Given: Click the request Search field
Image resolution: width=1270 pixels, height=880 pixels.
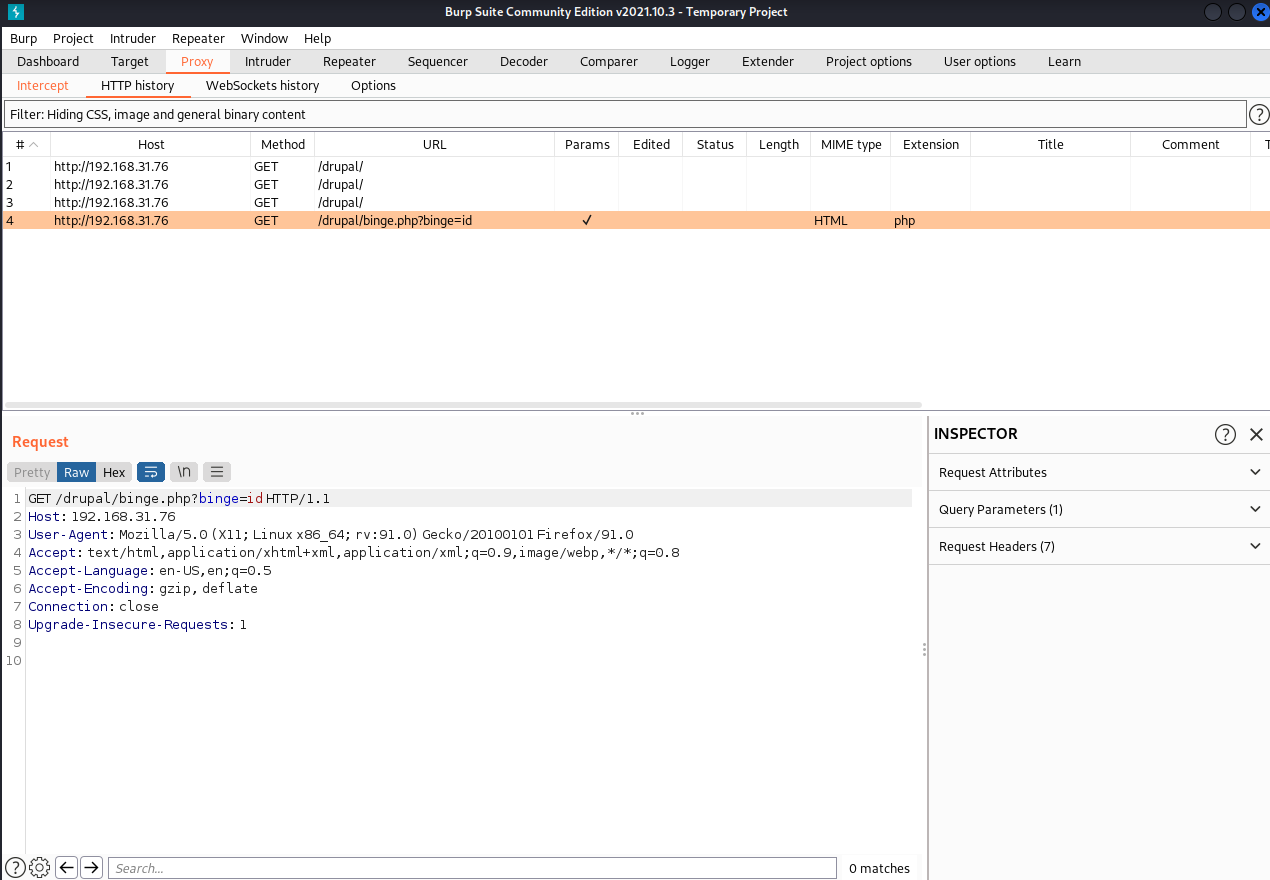Looking at the screenshot, I should tap(472, 868).
